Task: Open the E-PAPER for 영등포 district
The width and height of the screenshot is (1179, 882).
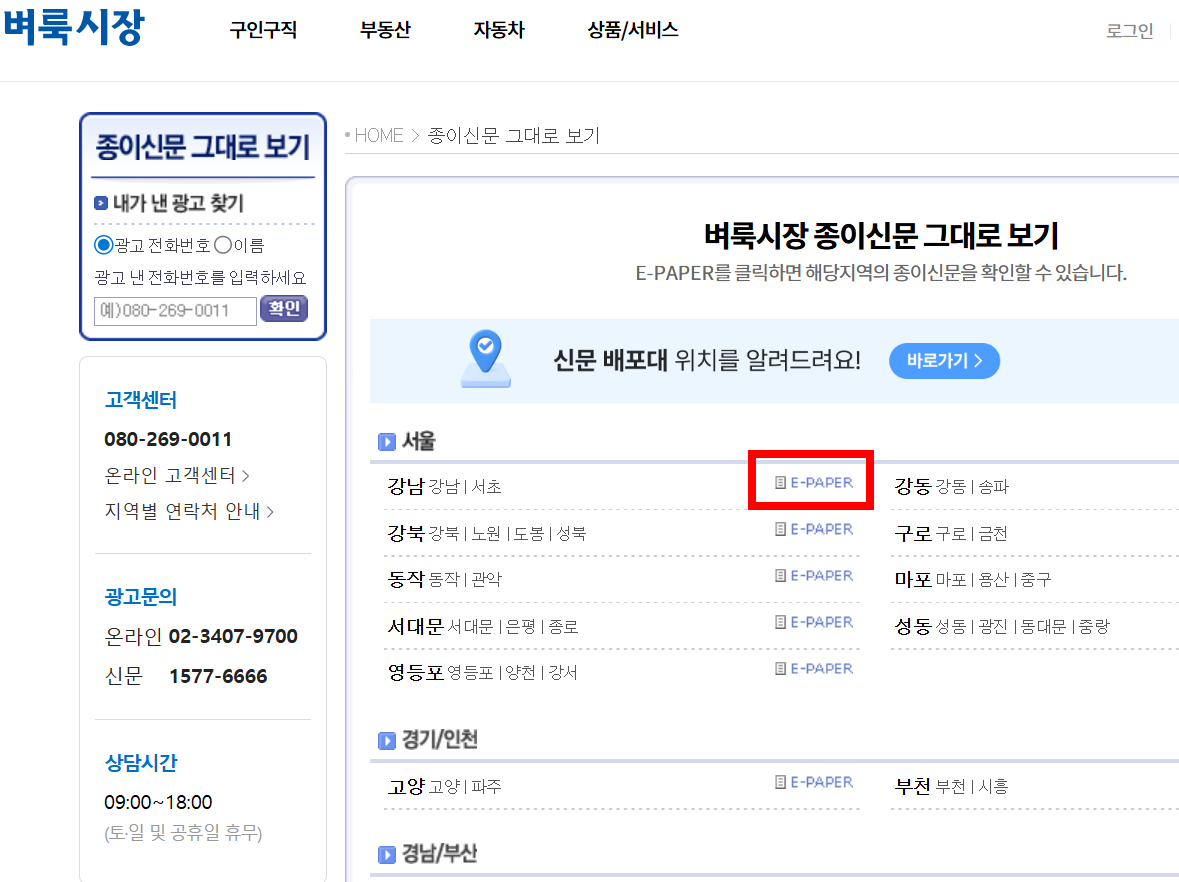Action: coord(816,668)
